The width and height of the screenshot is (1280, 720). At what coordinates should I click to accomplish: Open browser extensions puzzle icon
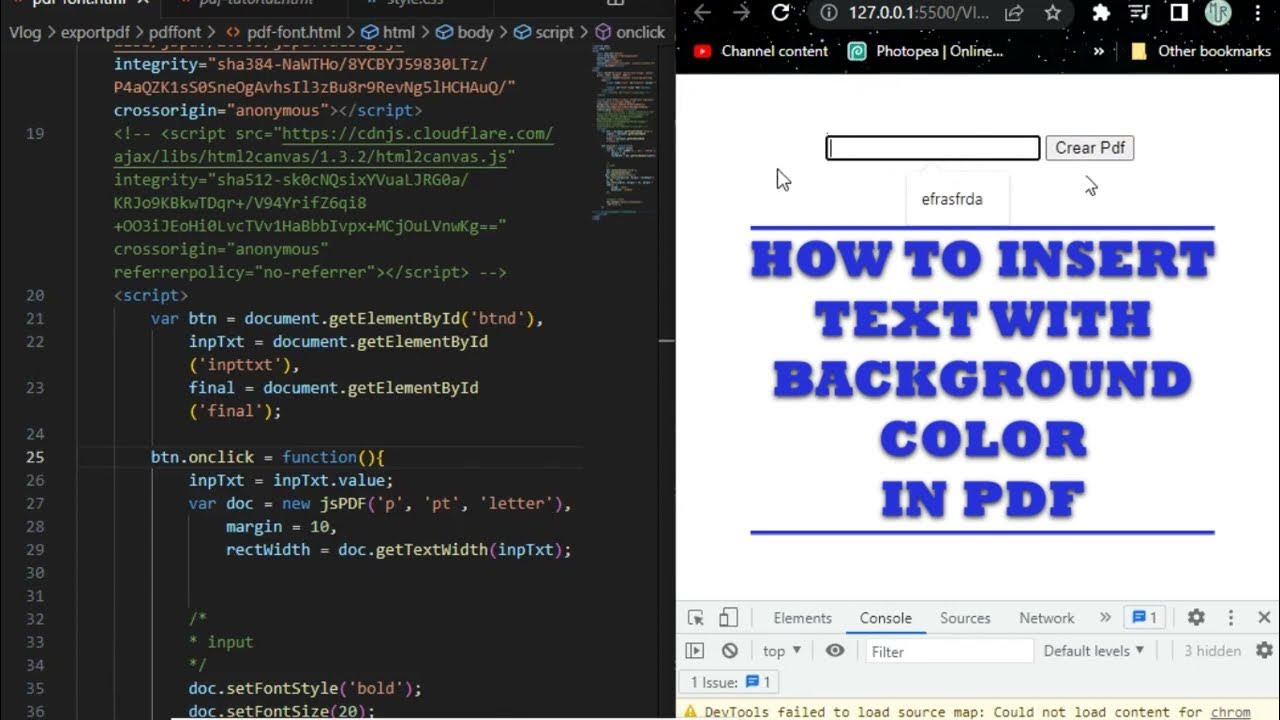pos(1101,13)
